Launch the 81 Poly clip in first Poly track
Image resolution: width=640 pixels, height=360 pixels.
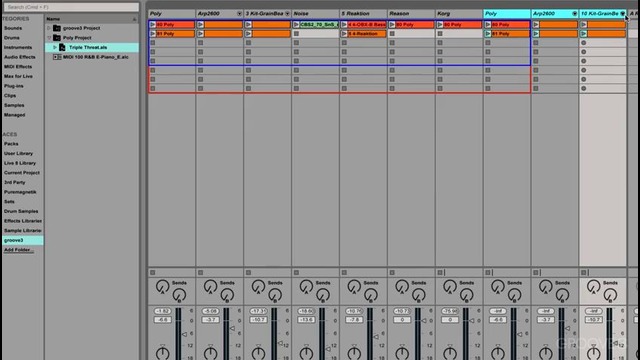(x=153, y=34)
